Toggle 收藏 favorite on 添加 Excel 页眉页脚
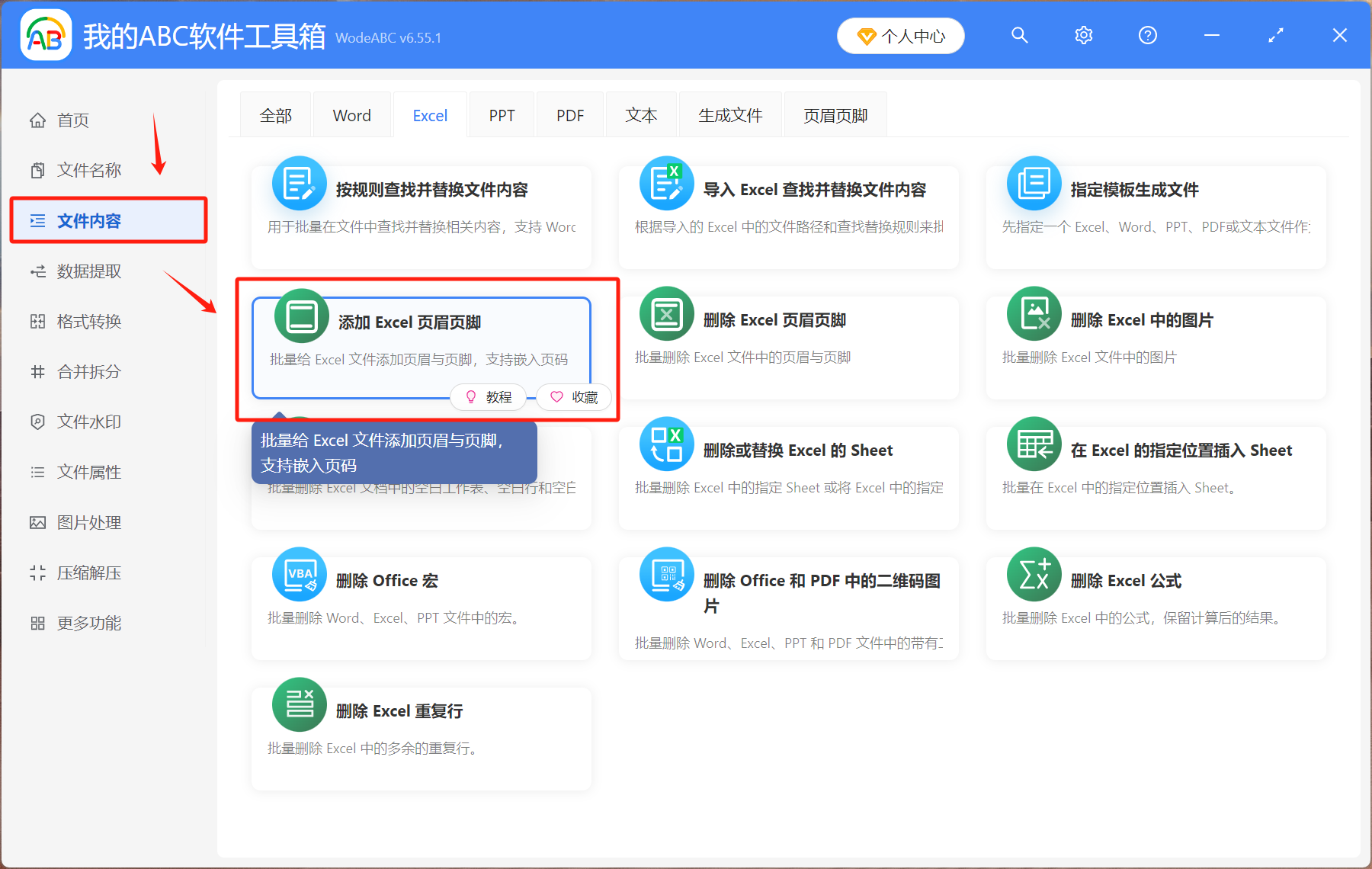Image resolution: width=1372 pixels, height=869 pixels. point(573,396)
